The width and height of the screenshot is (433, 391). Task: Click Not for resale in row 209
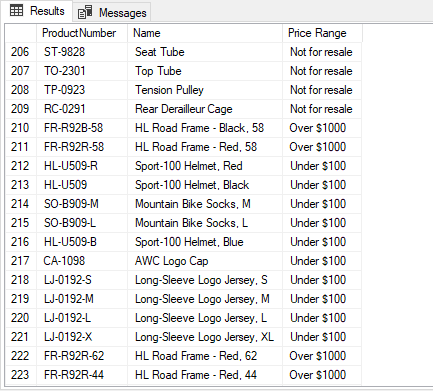(x=322, y=109)
